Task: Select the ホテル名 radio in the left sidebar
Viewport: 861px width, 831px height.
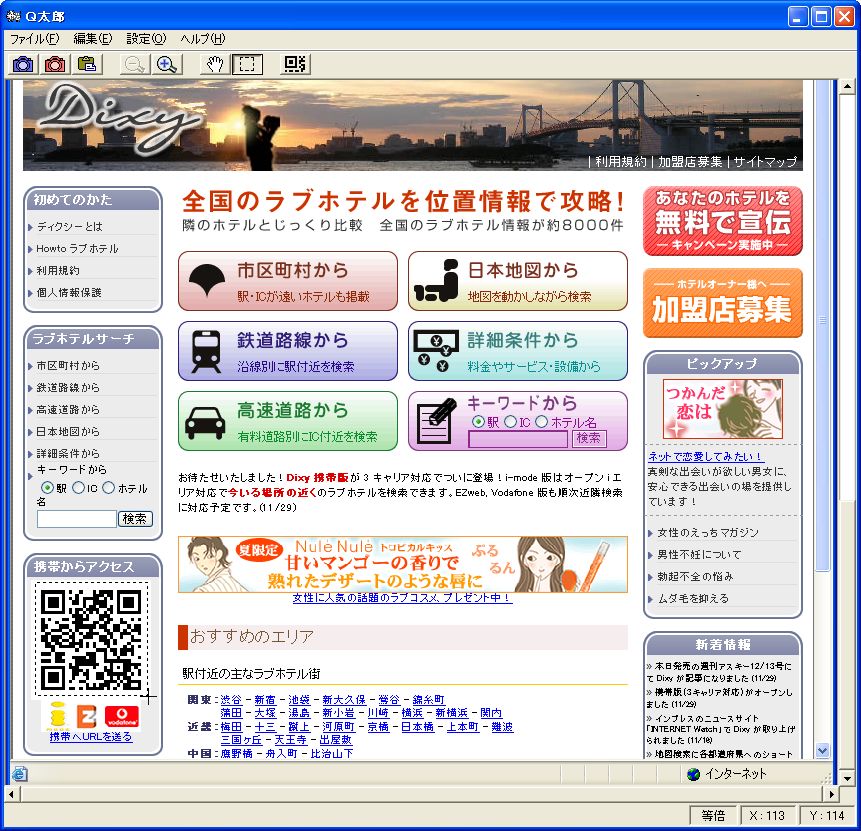Action: click(x=109, y=488)
